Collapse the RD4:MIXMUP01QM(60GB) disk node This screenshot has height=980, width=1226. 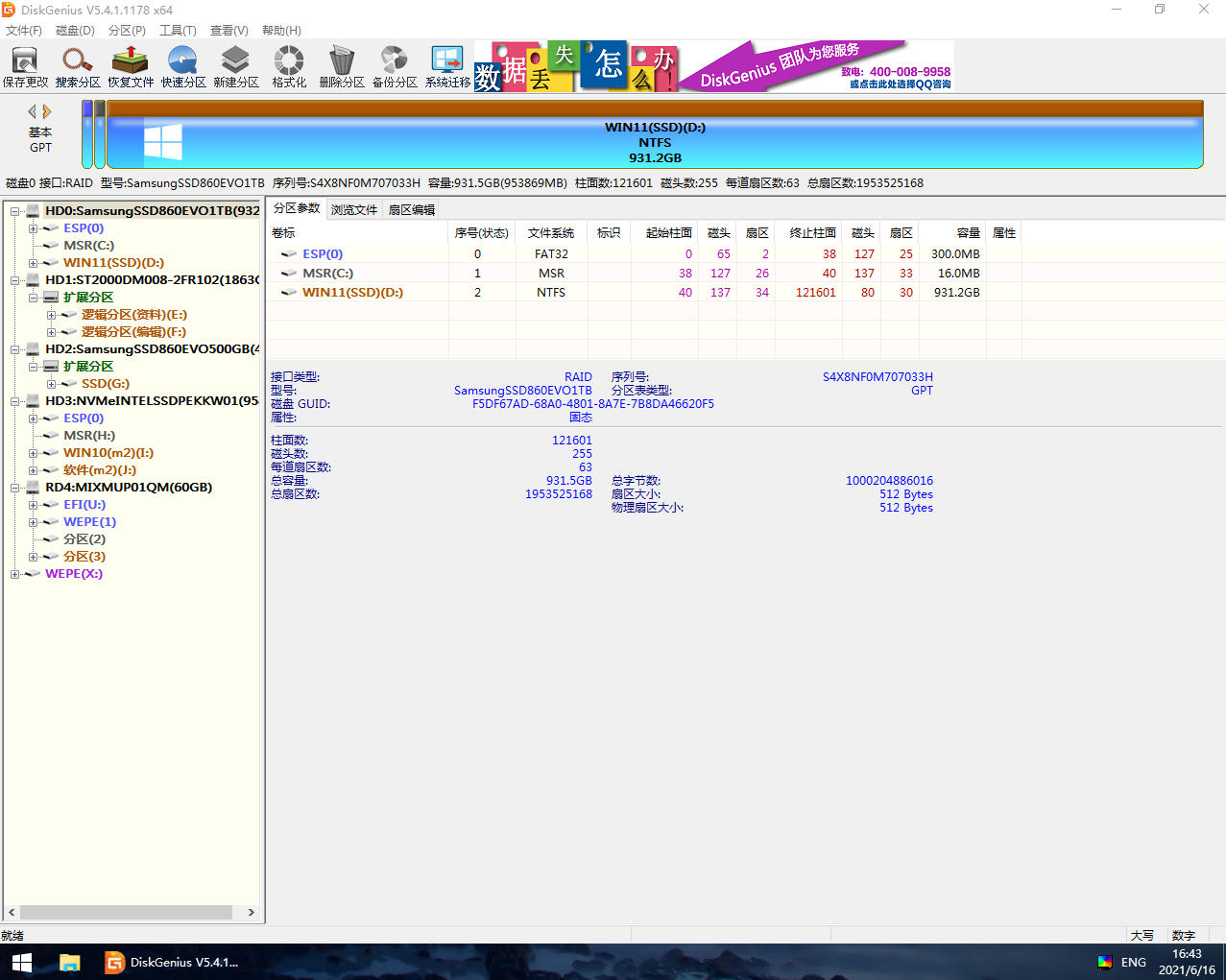click(x=15, y=488)
